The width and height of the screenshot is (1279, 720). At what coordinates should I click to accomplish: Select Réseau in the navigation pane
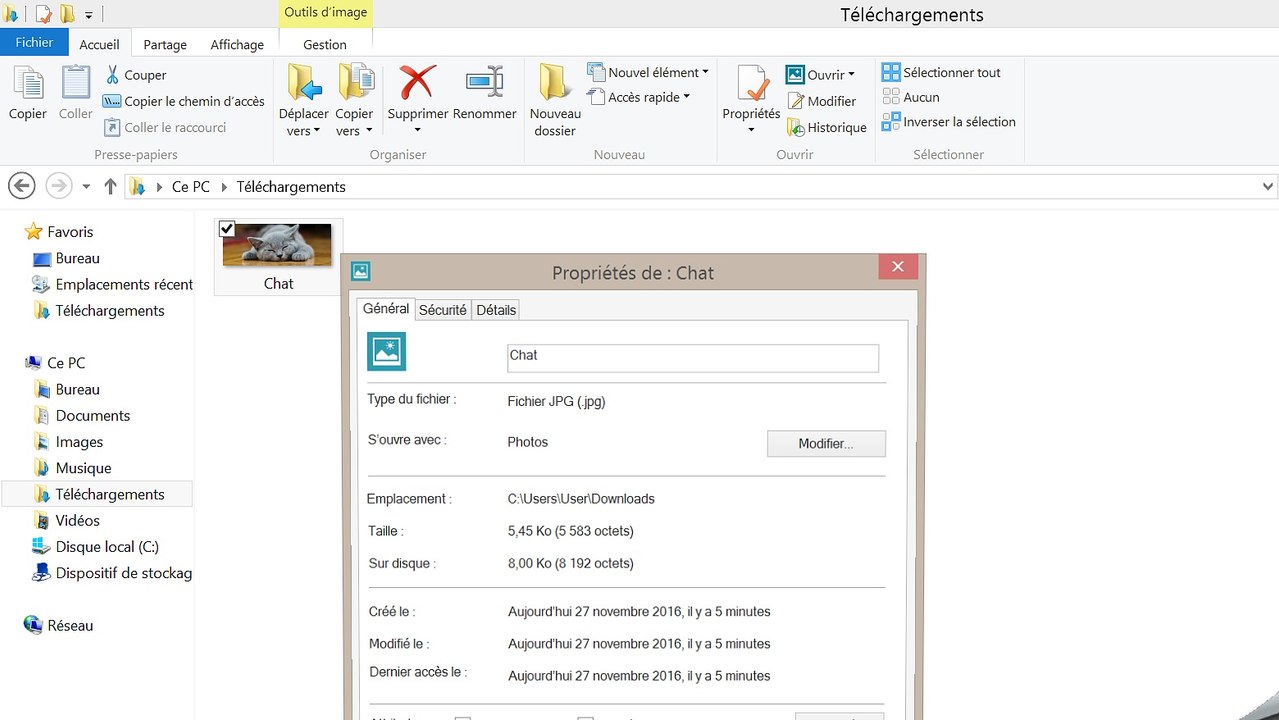pos(58,625)
